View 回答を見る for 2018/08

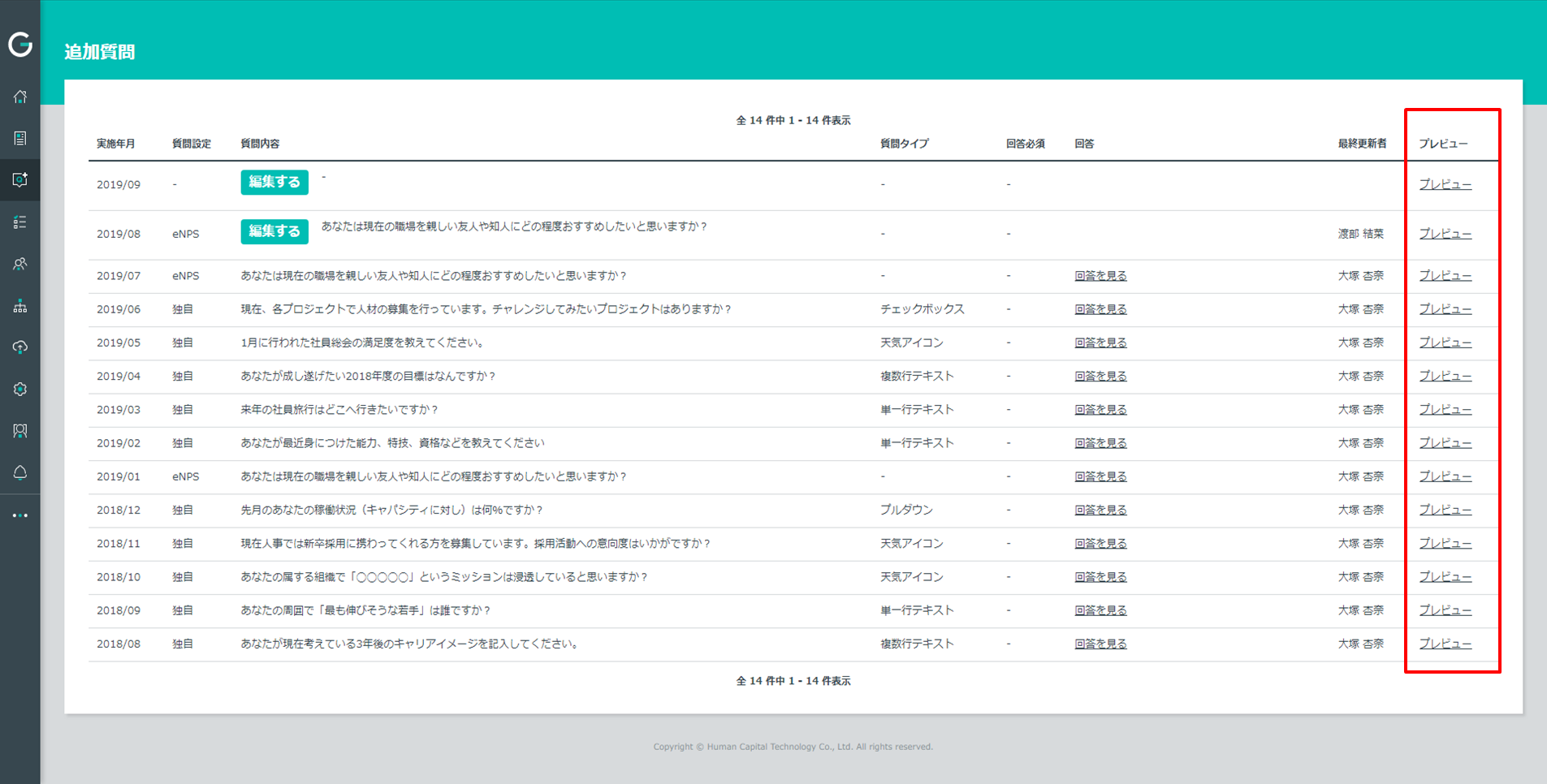click(1100, 644)
